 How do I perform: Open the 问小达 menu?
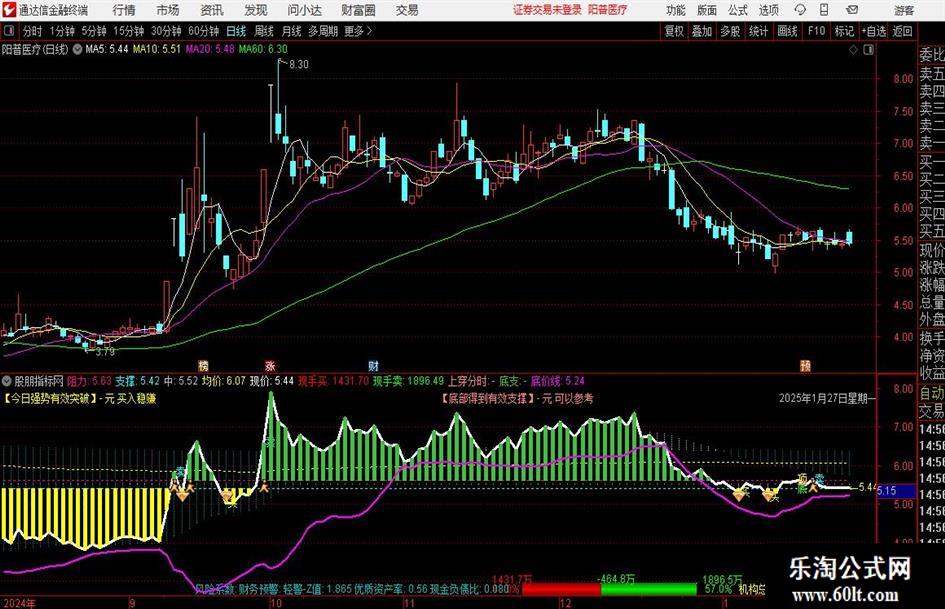click(304, 10)
